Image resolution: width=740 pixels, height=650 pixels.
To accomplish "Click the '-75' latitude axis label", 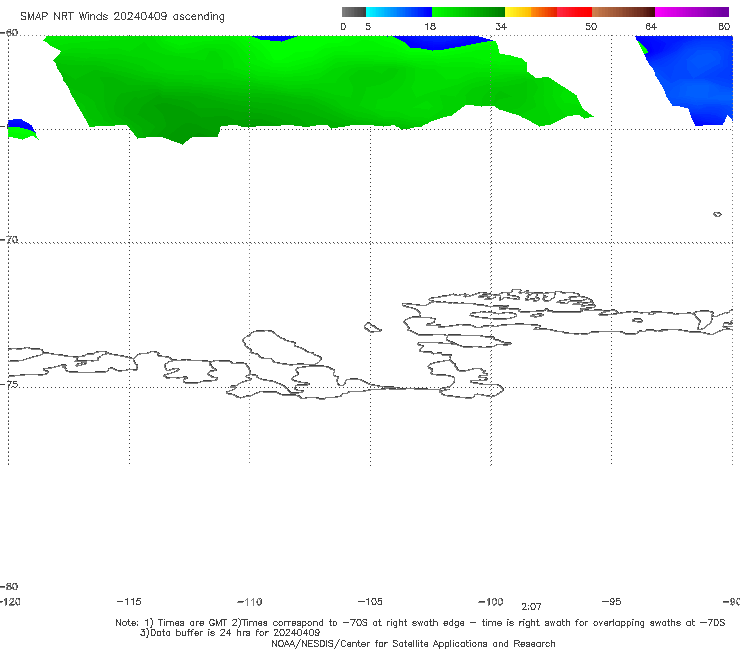I will point(9,384).
